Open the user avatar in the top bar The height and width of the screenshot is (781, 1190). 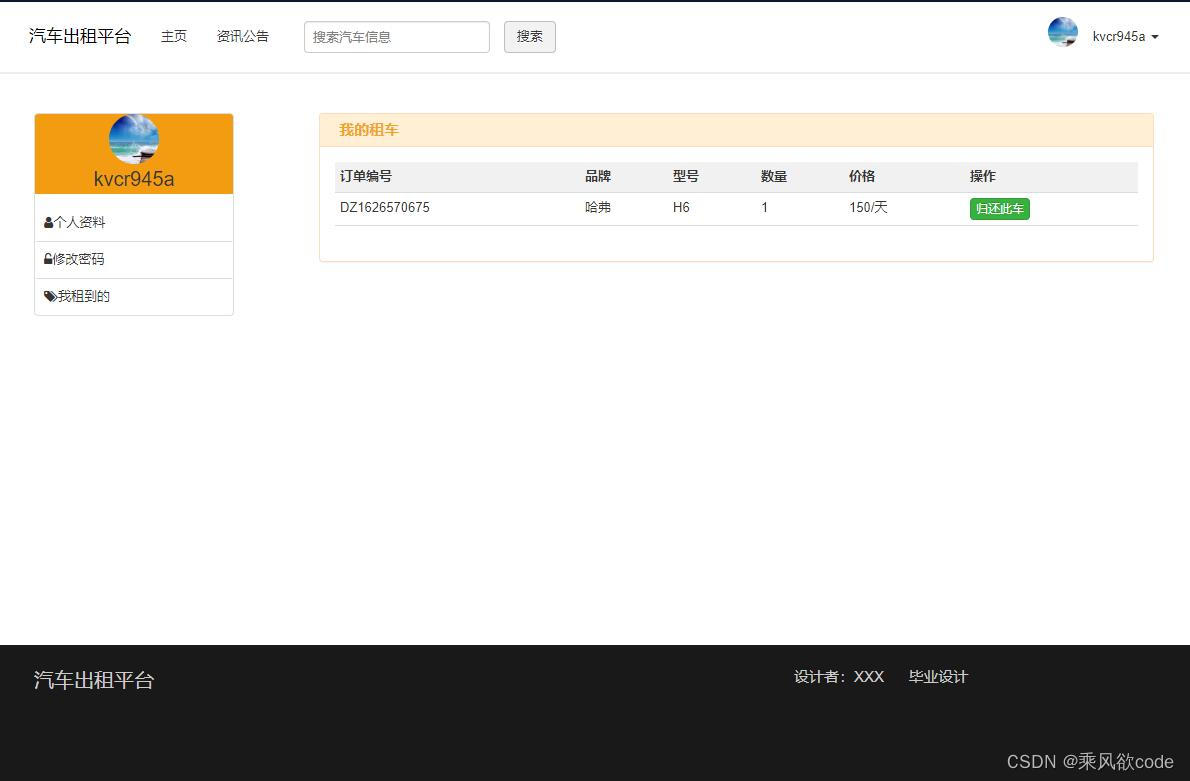pos(1062,32)
